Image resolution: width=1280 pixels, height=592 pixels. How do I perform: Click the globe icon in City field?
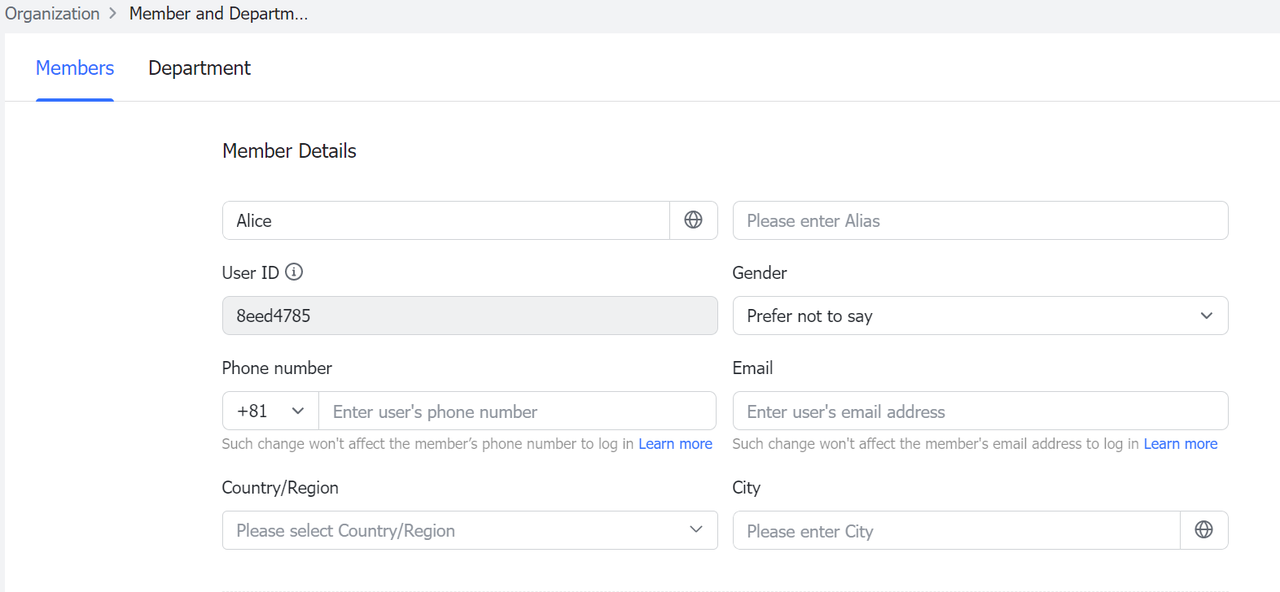tap(1204, 530)
